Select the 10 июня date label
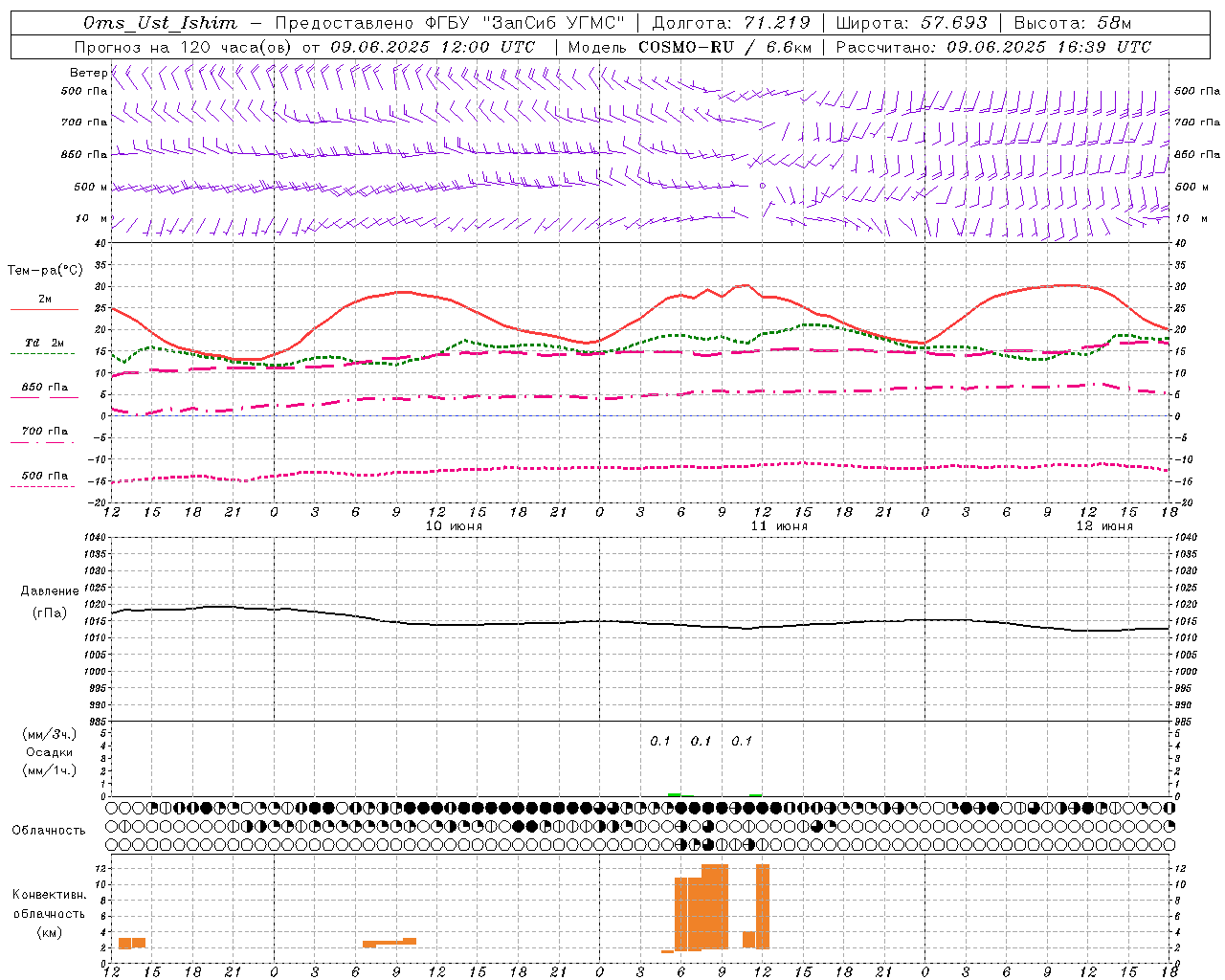This screenshot has height=980, width=1225. tap(454, 526)
